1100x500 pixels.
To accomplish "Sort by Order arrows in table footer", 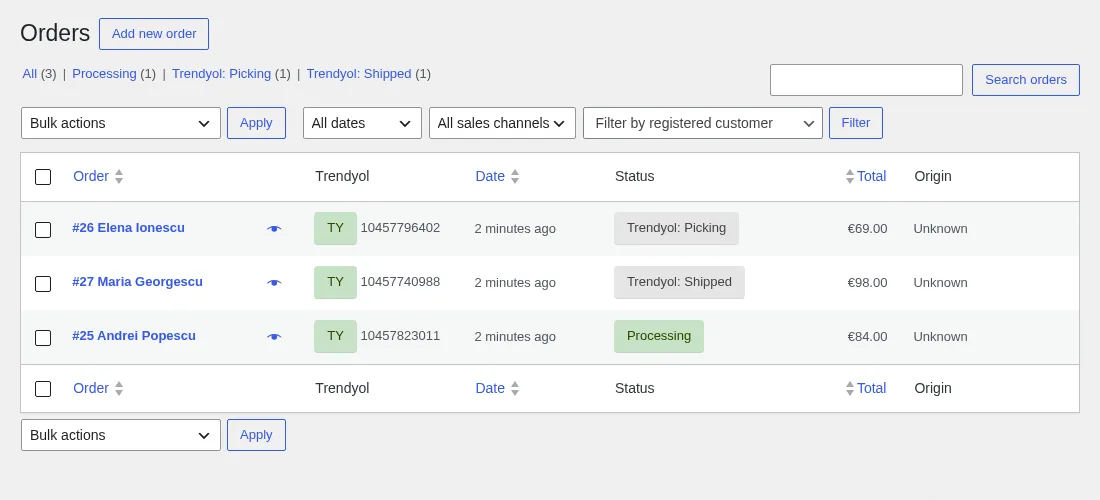I will point(119,388).
